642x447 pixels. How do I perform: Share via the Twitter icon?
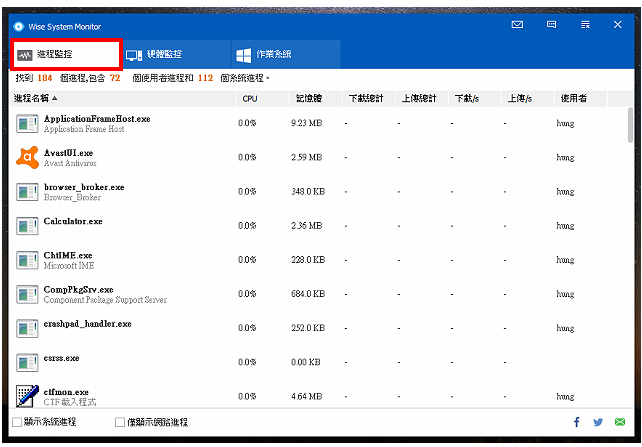[x=598, y=422]
